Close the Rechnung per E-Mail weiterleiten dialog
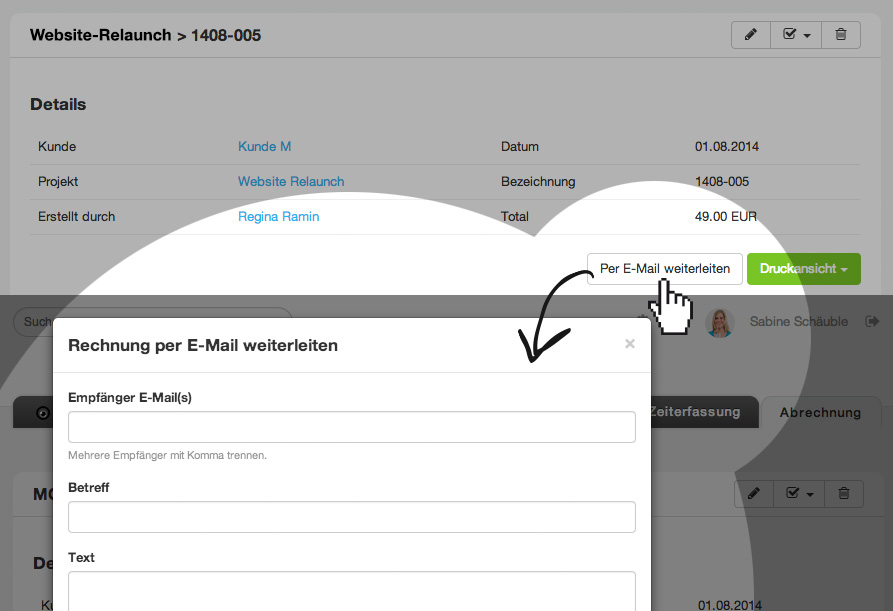 point(629,343)
